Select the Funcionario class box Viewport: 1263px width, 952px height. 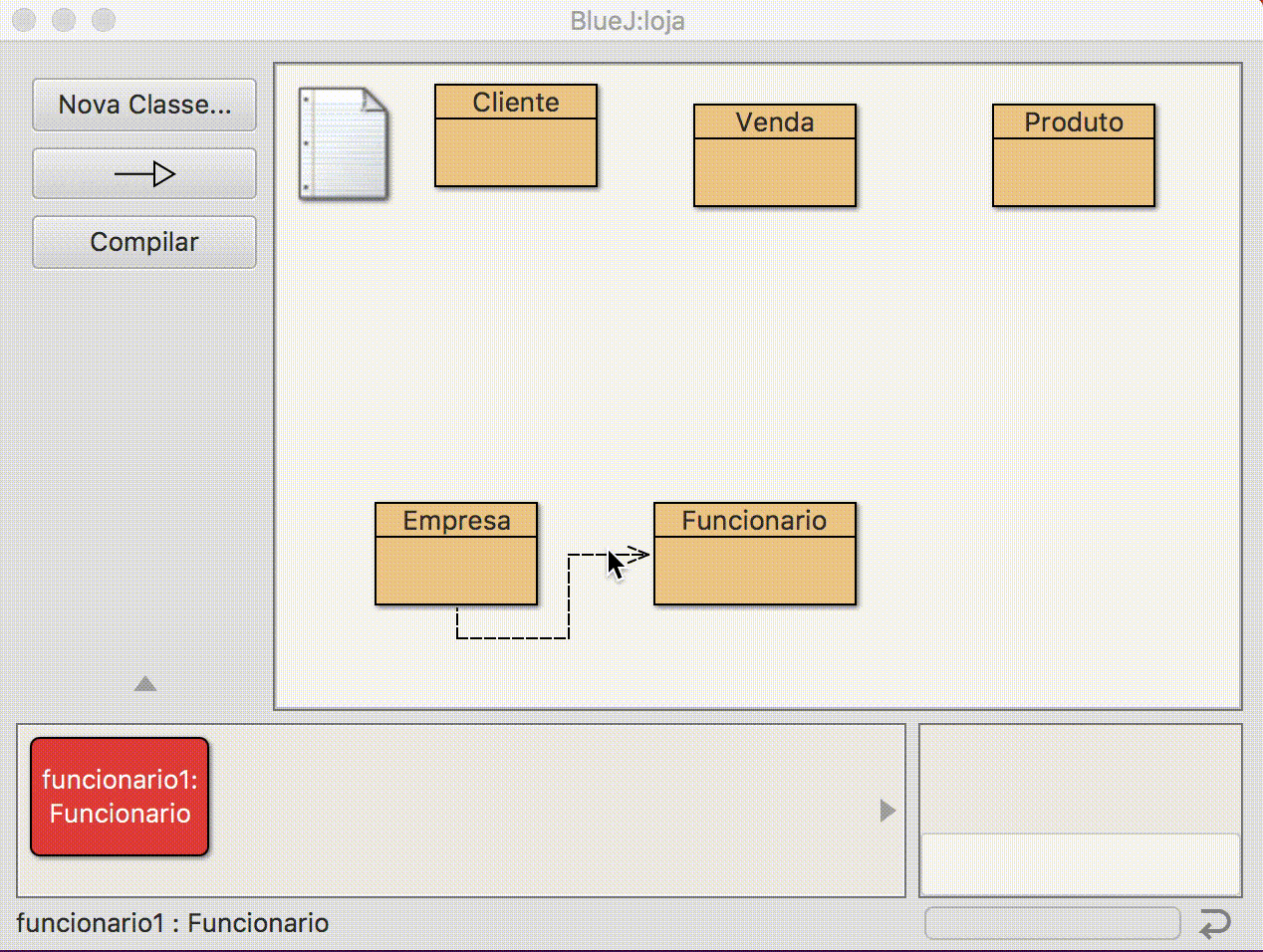[x=754, y=555]
